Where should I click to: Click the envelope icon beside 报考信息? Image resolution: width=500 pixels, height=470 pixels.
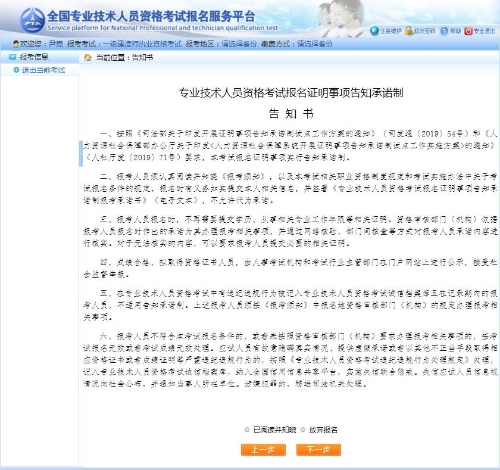tap(13, 57)
